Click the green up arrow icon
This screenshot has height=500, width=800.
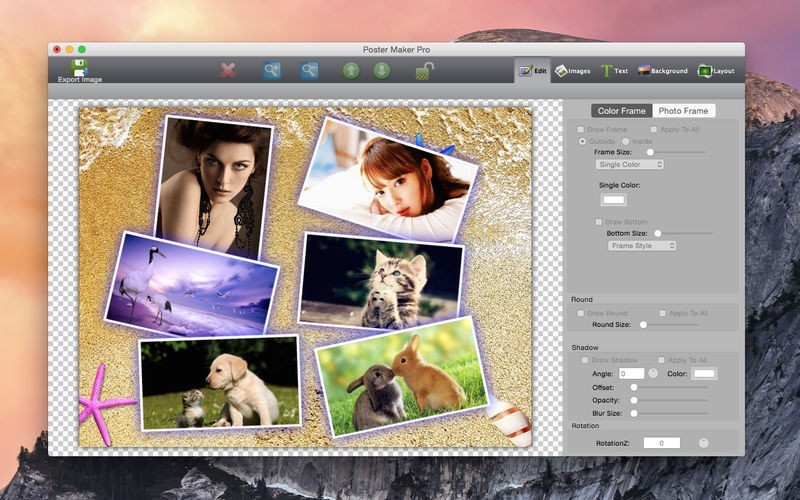click(351, 70)
